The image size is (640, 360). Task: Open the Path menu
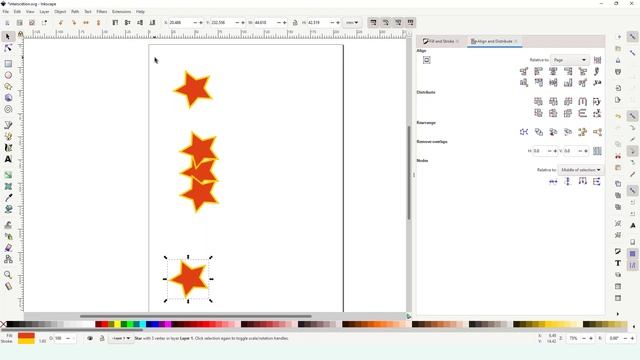coord(75,12)
